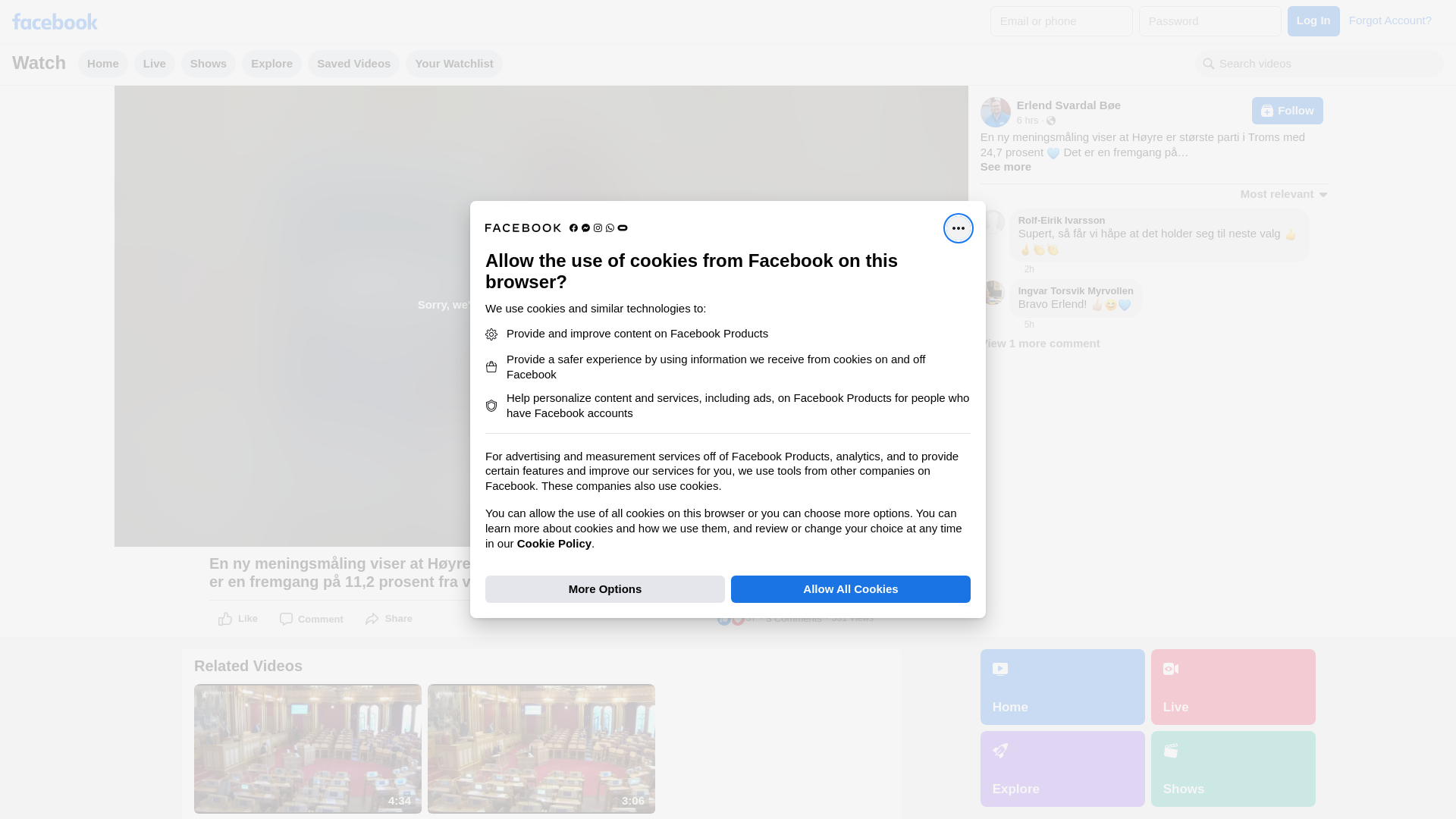Open the 4:34 related video thumbnail
Viewport: 1456px width, 819px height.
tap(307, 748)
